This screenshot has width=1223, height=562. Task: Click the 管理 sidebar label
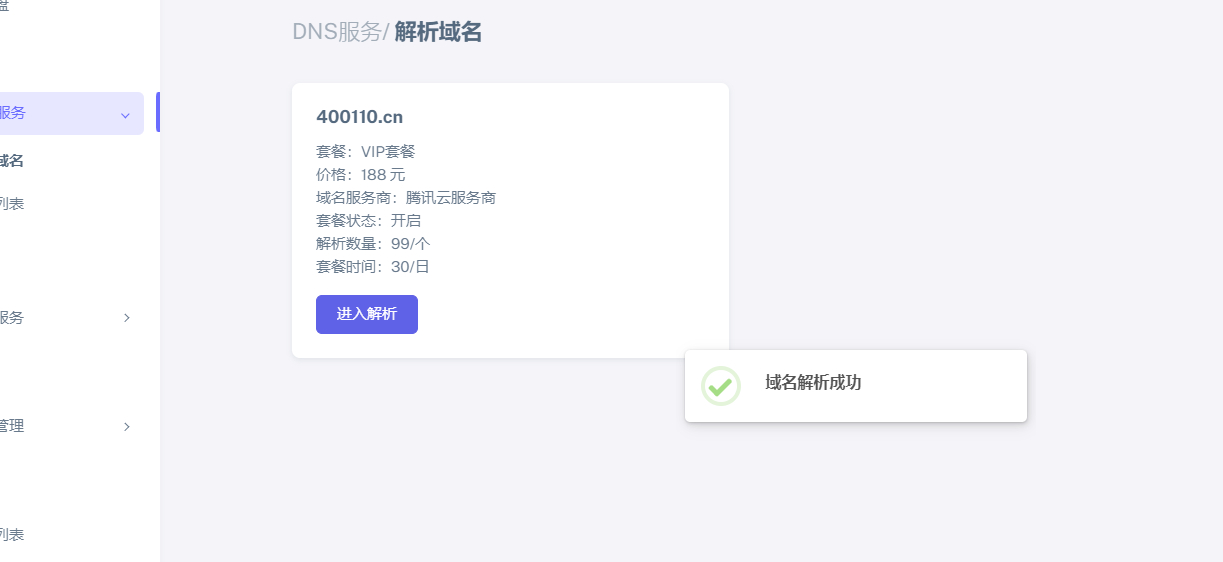[12, 426]
